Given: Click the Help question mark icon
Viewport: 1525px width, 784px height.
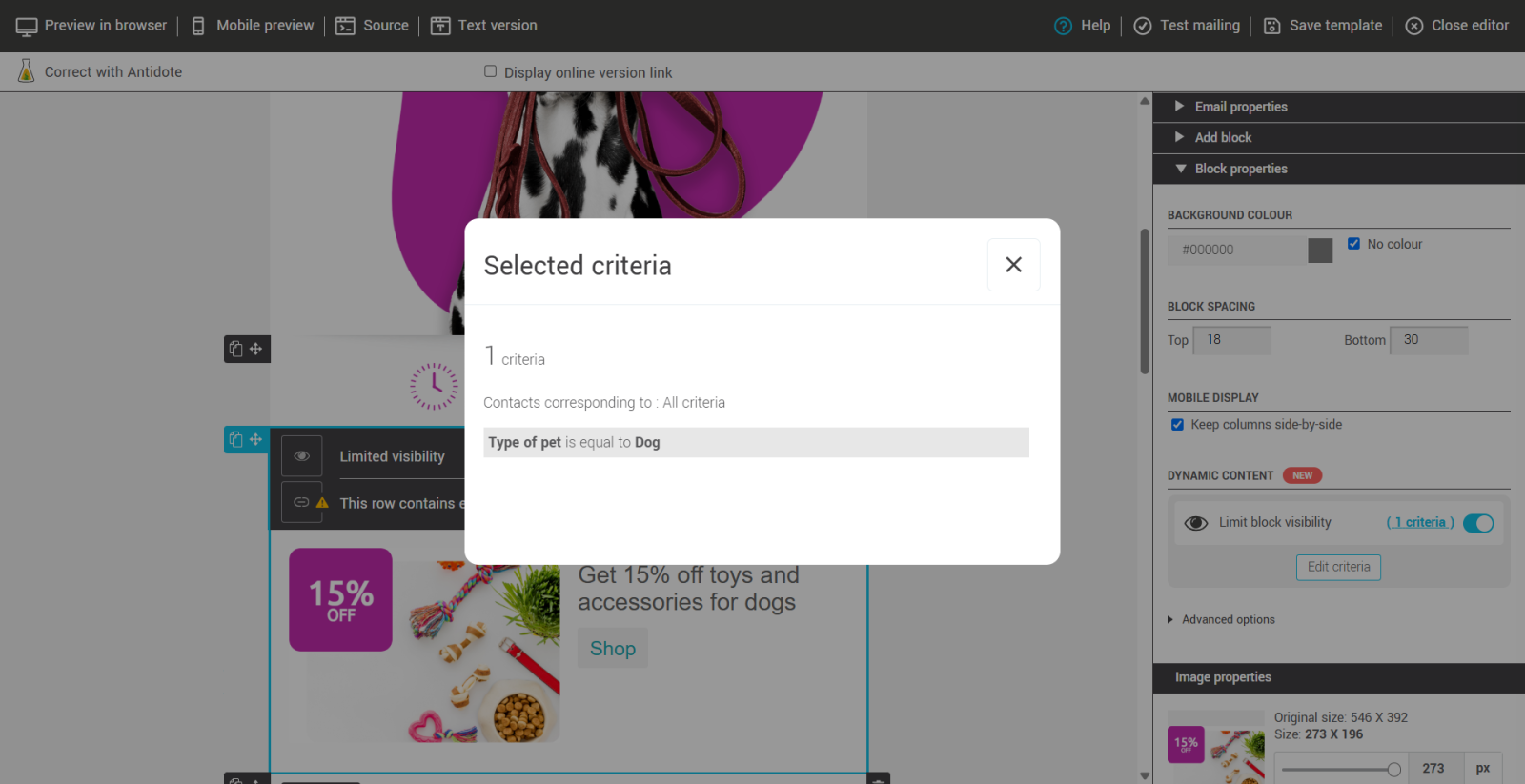Looking at the screenshot, I should [1063, 27].
